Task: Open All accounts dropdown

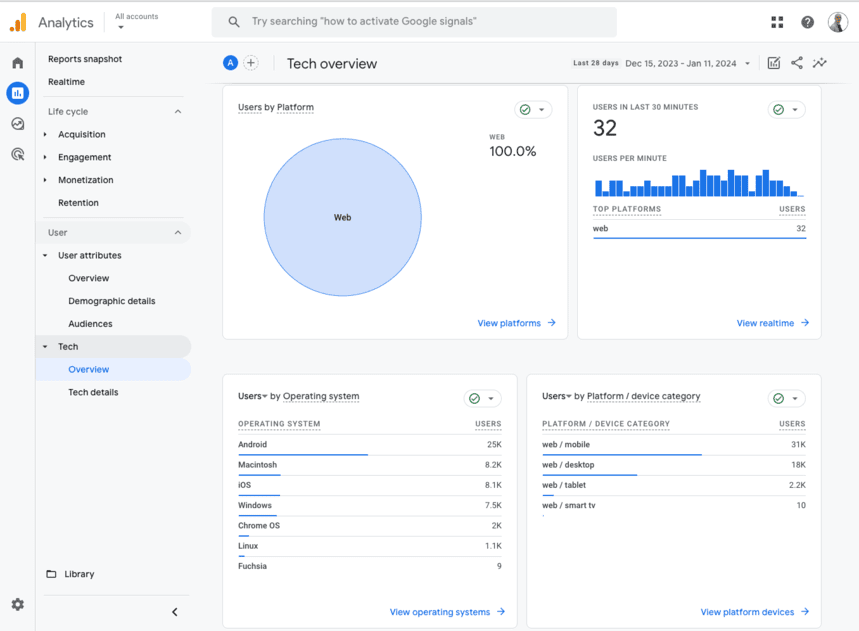Action: tap(136, 21)
